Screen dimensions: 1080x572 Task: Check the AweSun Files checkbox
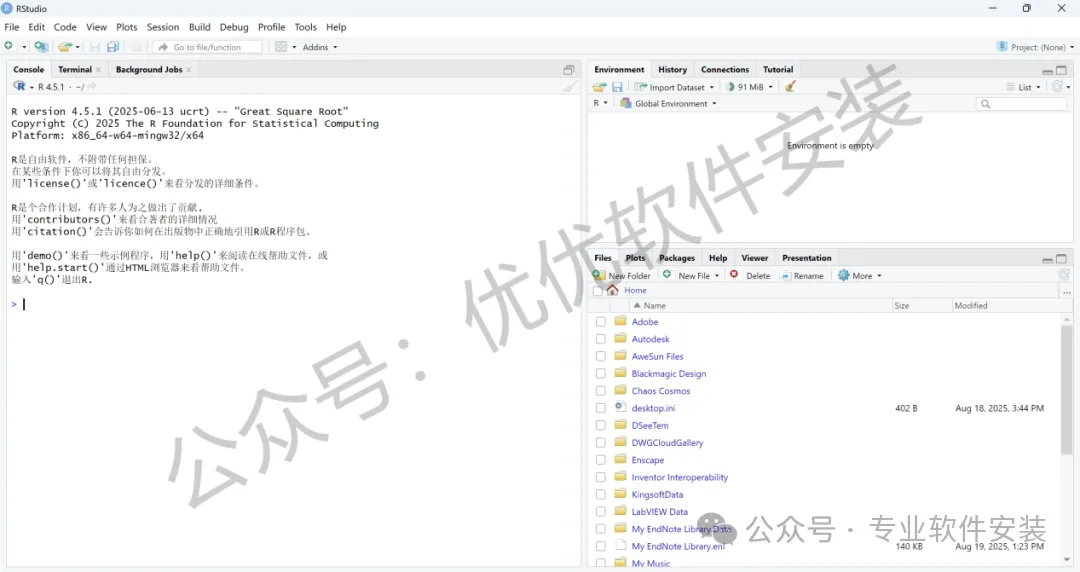point(601,356)
